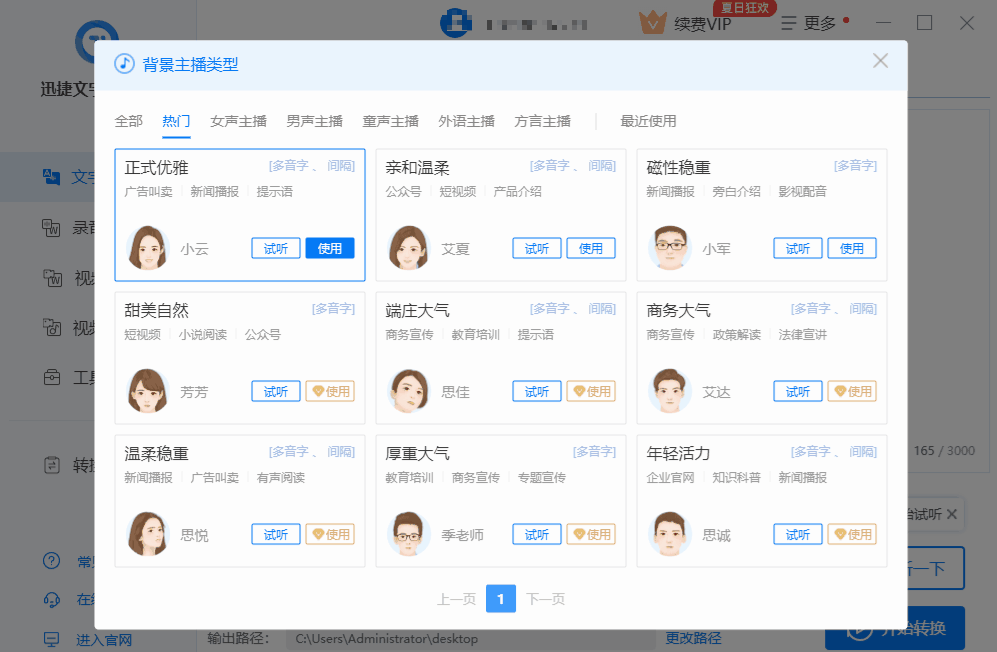Select 思诚 anchor avatar
The image size is (997, 652).
pos(670,534)
